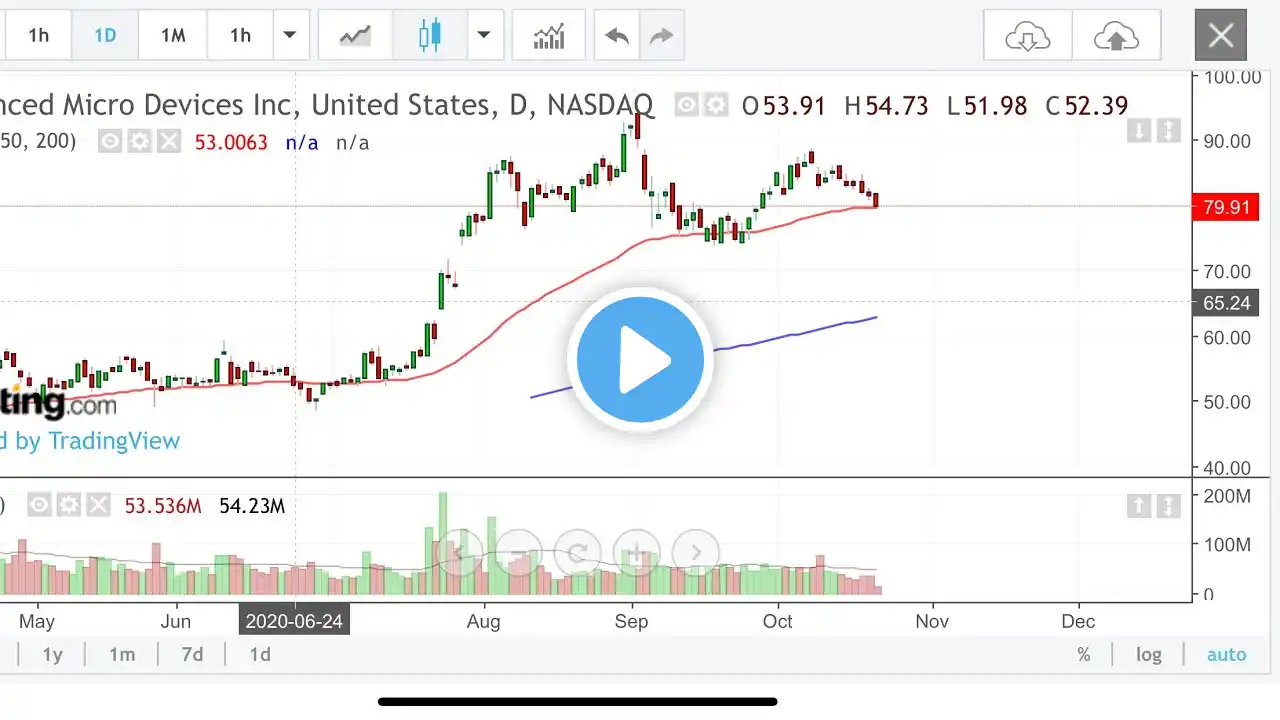Expand the time interval dropdown arrow

[x=289, y=36]
